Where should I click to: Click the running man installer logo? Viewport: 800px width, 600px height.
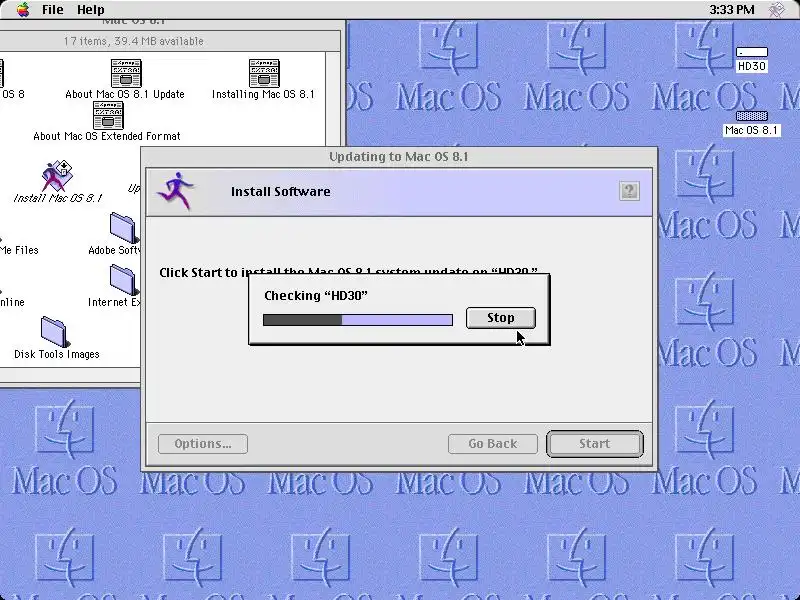(176, 191)
